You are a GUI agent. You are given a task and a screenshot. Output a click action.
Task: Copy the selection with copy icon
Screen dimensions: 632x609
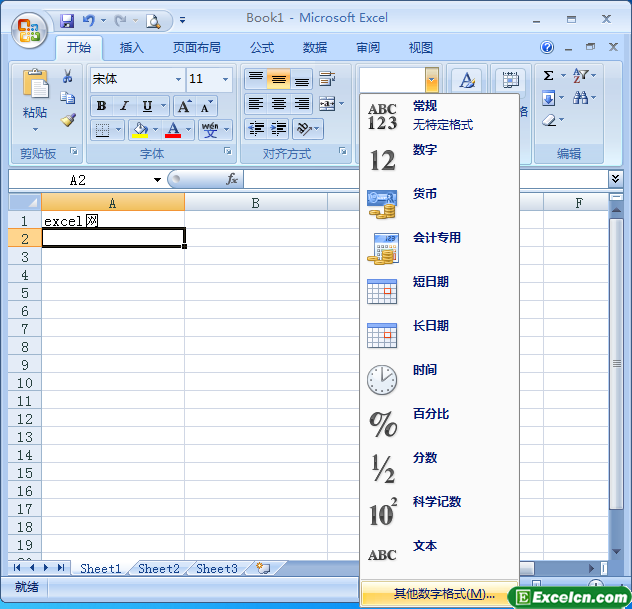(67, 98)
